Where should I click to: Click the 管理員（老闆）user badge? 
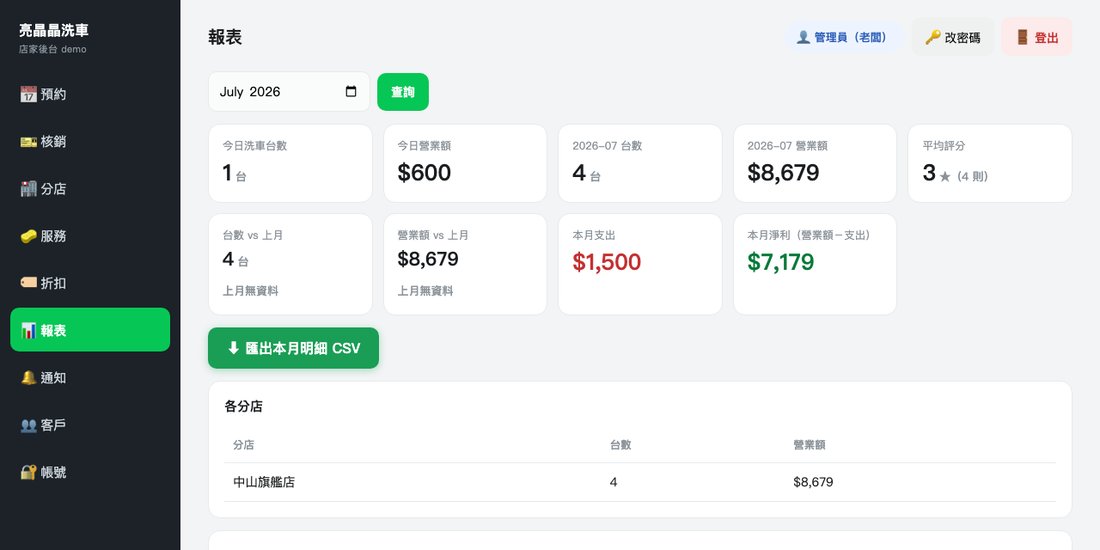coord(843,37)
